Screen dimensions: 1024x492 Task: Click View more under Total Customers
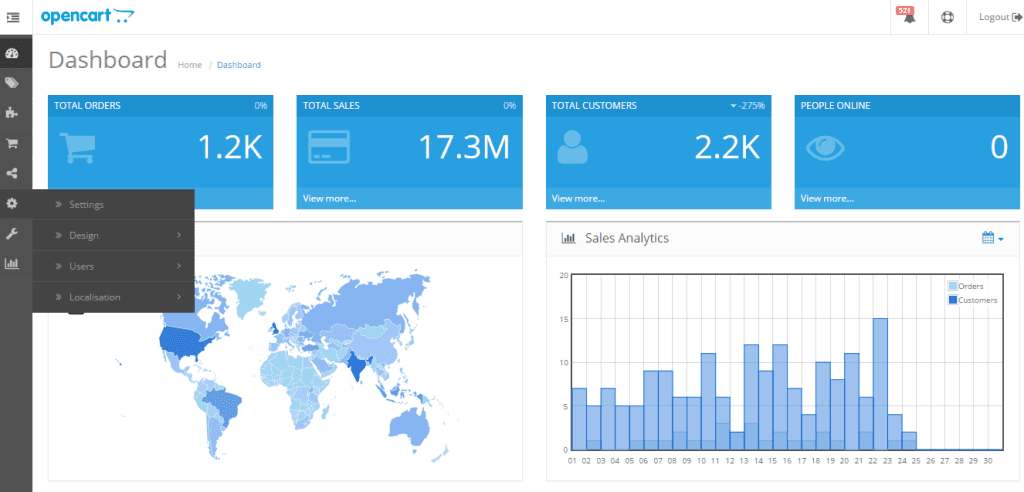(x=578, y=198)
